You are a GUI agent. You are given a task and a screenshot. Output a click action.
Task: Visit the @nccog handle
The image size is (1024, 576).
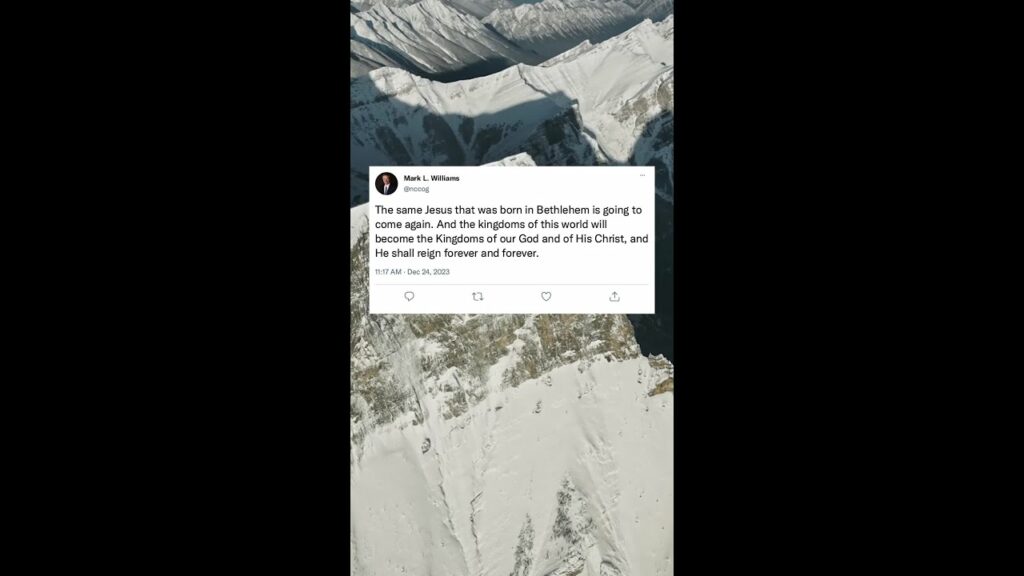pyautogui.click(x=416, y=189)
